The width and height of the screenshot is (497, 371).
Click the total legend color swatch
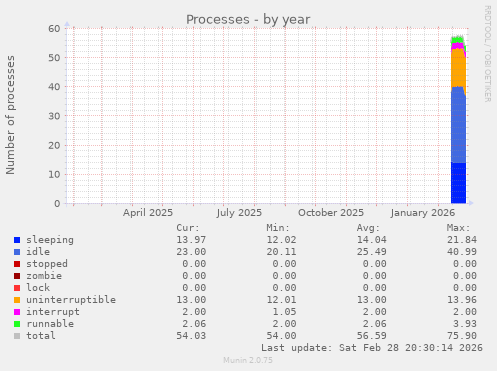click(x=17, y=336)
